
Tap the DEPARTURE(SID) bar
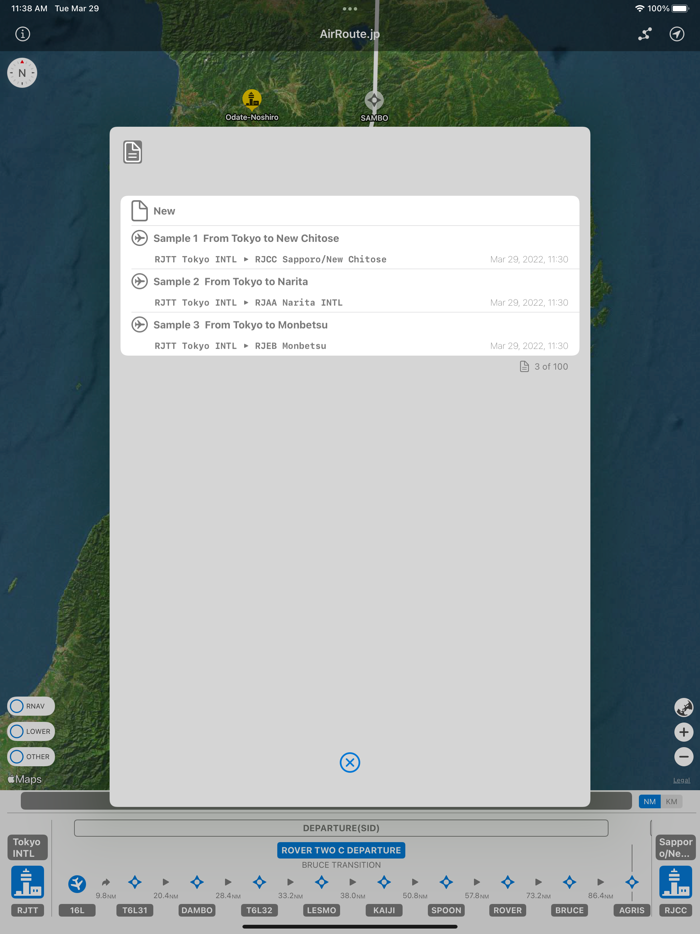pos(341,828)
